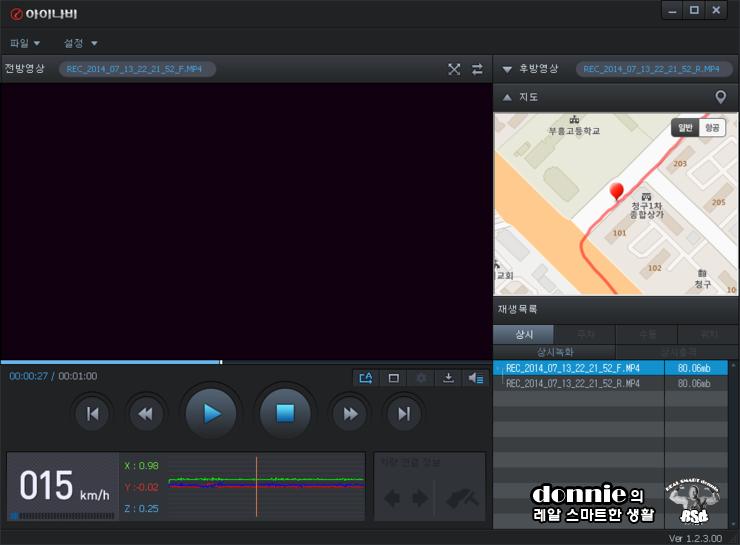Expand the 후방영상 rear video panel
The height and width of the screenshot is (545, 740).
pos(507,69)
